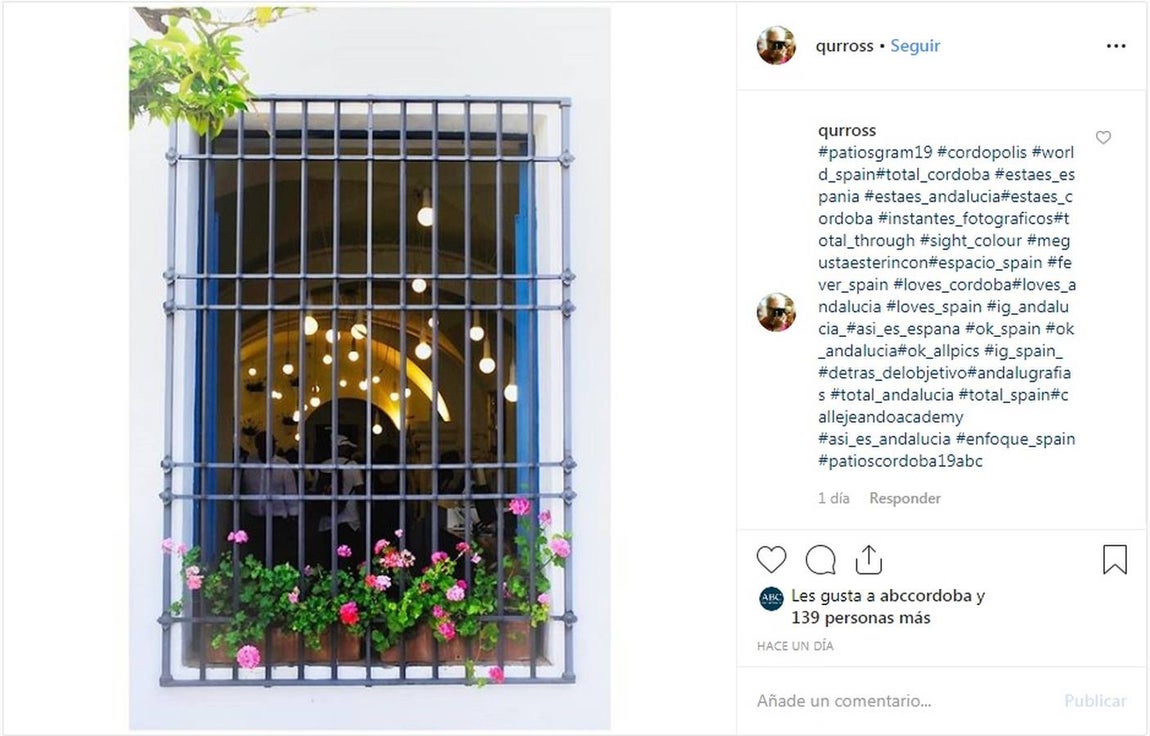Open the three-dot more options menu
The image size is (1150, 736).
pos(1116,46)
